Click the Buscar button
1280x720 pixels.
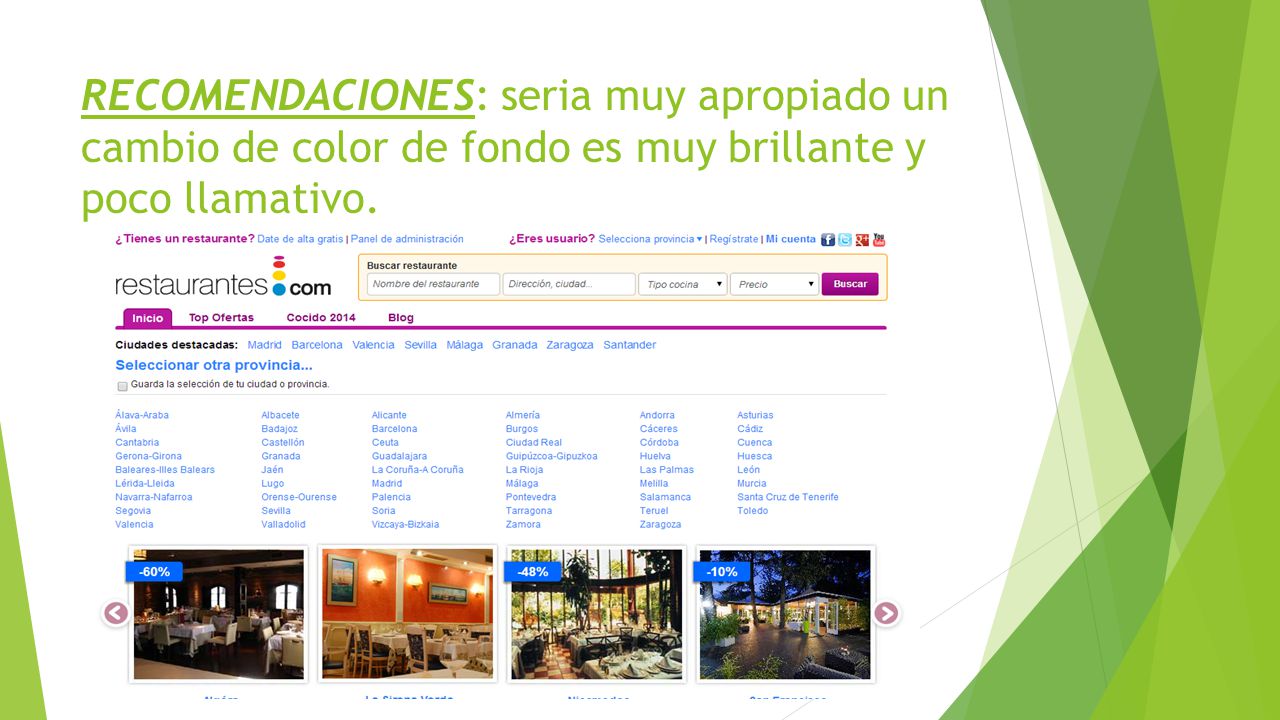pyautogui.click(x=850, y=284)
